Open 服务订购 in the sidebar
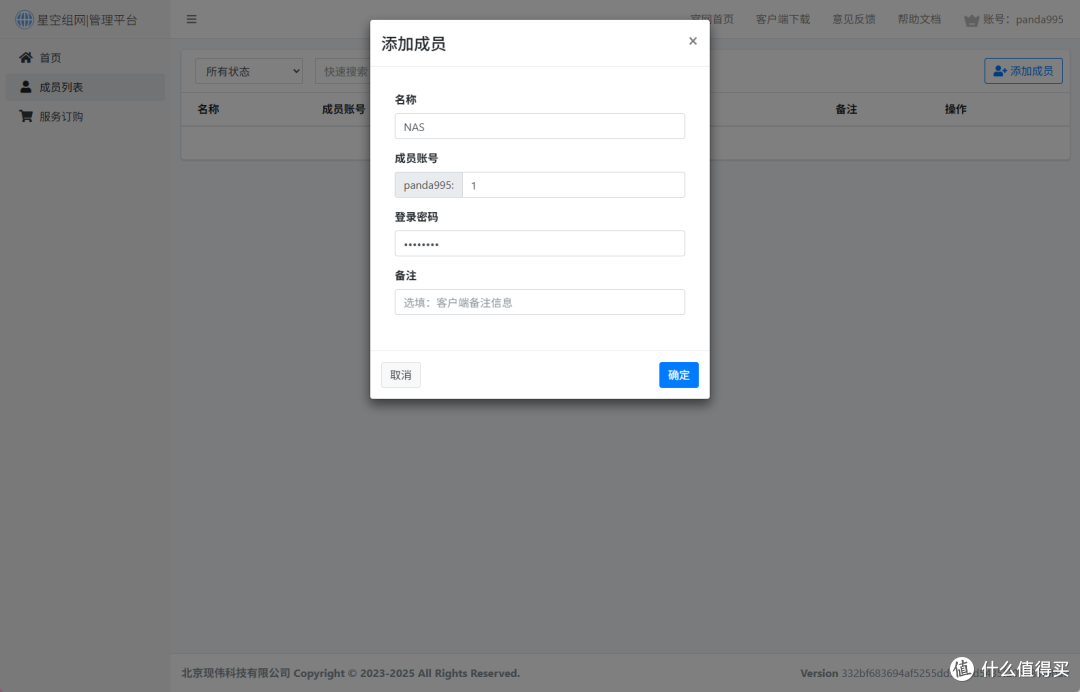This screenshot has height=692, width=1080. tap(85, 116)
